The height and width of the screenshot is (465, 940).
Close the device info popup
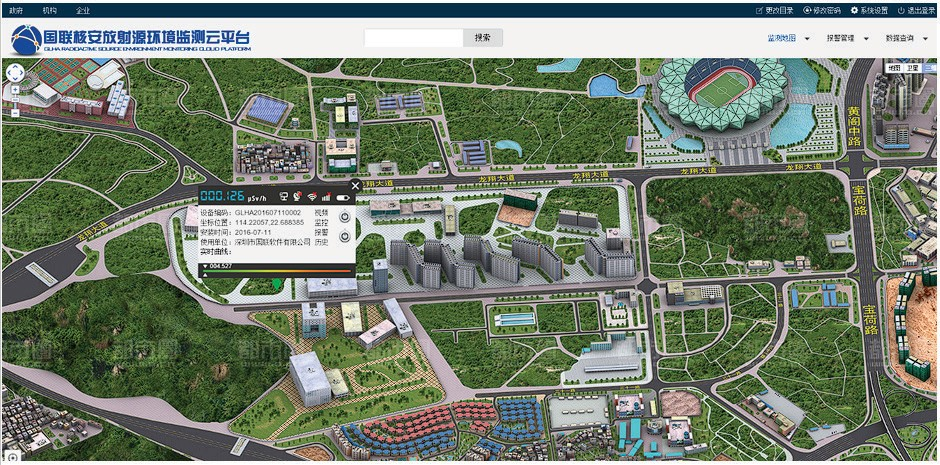click(x=355, y=185)
